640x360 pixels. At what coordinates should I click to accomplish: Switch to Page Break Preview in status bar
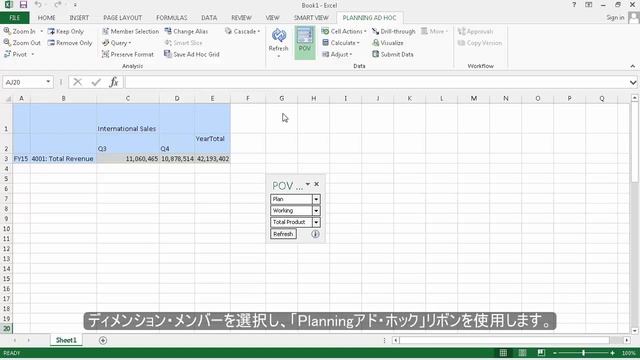(x=541, y=353)
